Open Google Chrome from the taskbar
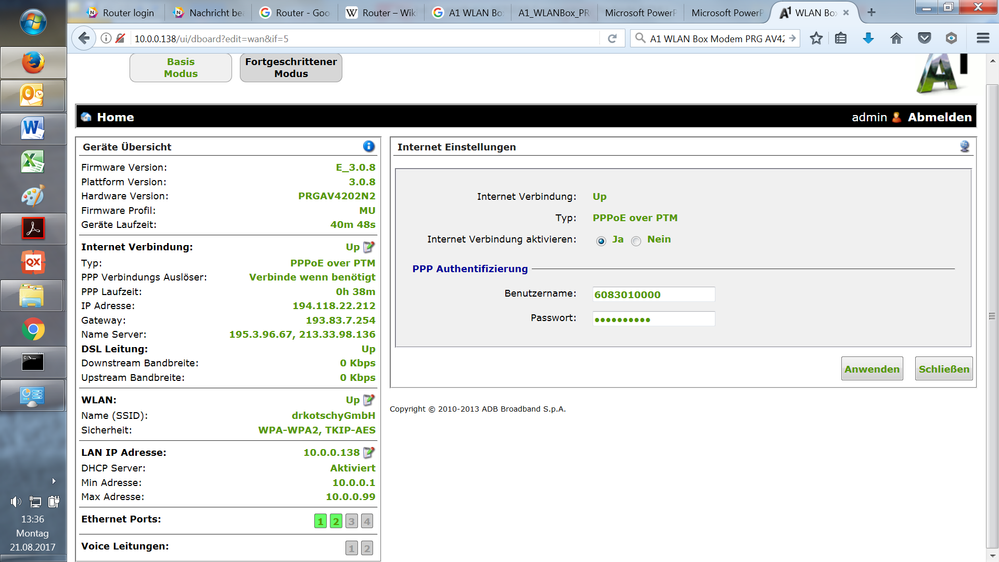 (x=33, y=329)
